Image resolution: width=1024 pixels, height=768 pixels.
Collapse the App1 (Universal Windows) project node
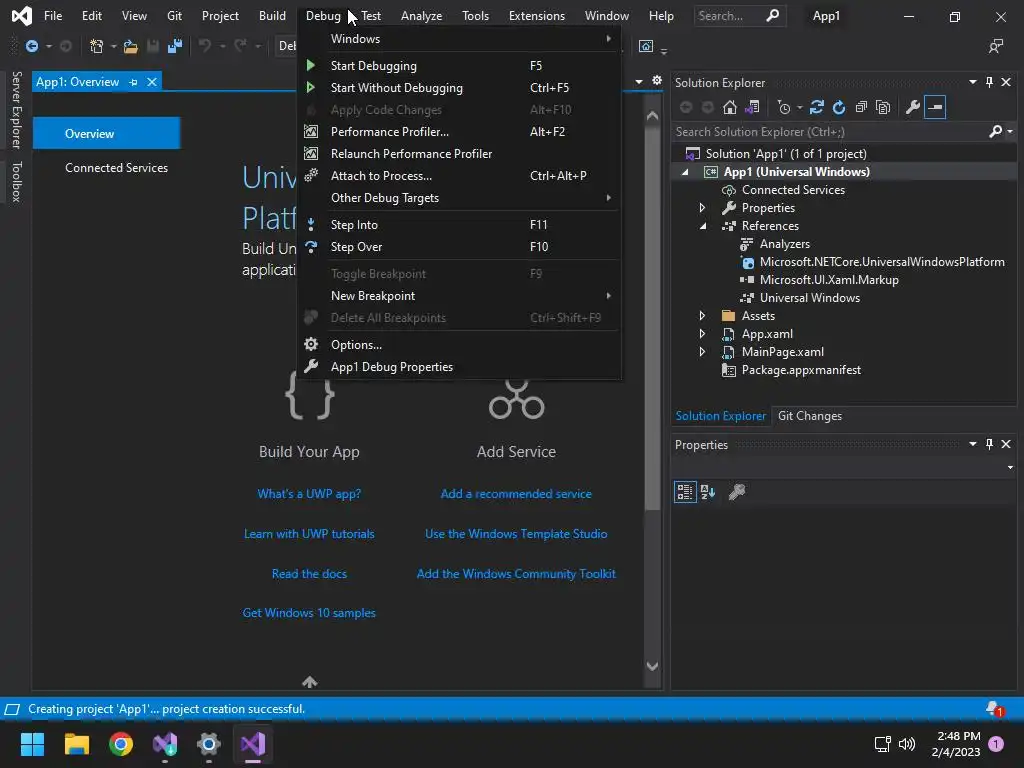(685, 172)
